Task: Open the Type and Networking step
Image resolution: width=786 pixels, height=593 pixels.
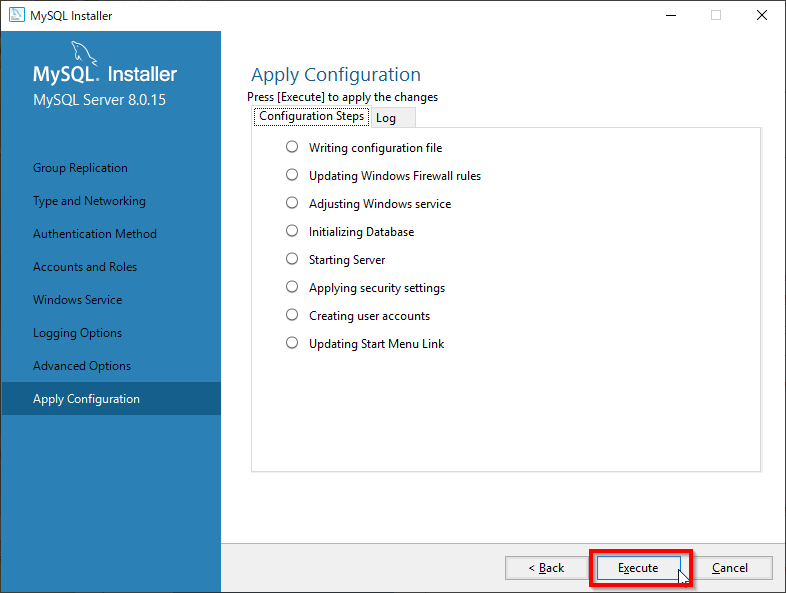Action: point(89,201)
